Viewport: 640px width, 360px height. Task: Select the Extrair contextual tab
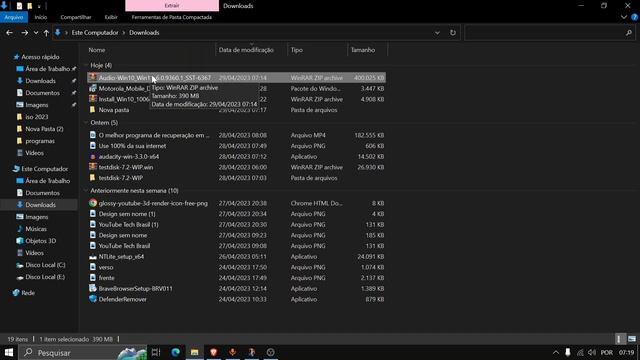point(172,6)
